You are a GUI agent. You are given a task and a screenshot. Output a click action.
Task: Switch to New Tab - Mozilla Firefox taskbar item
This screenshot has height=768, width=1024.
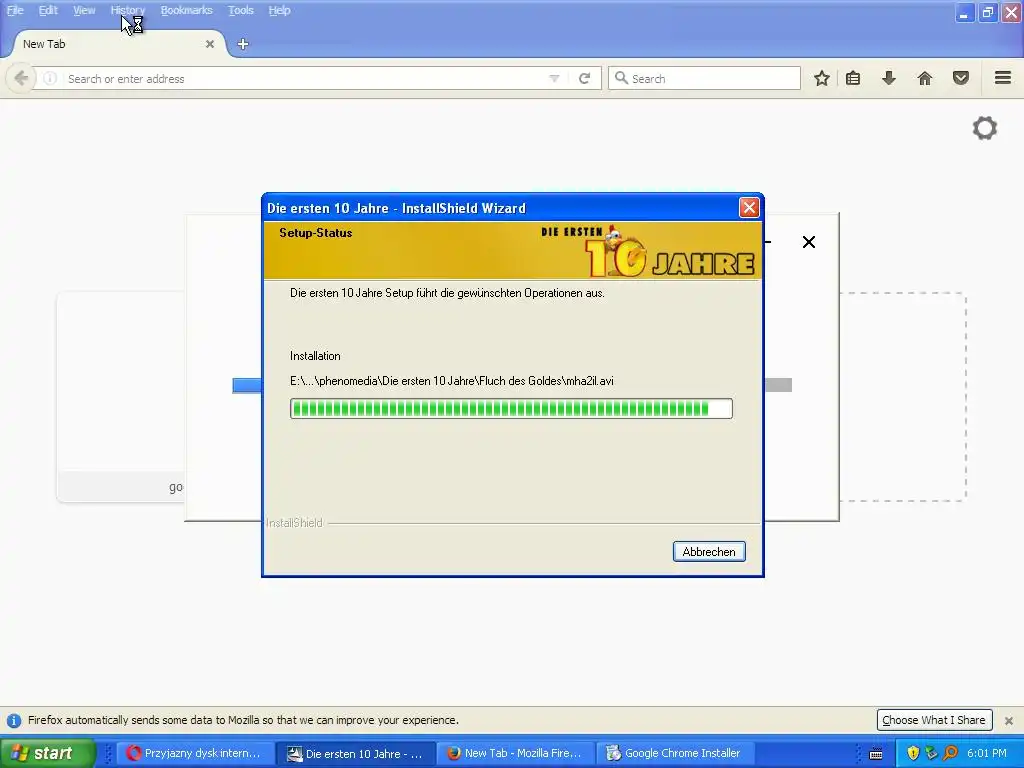[x=516, y=753]
